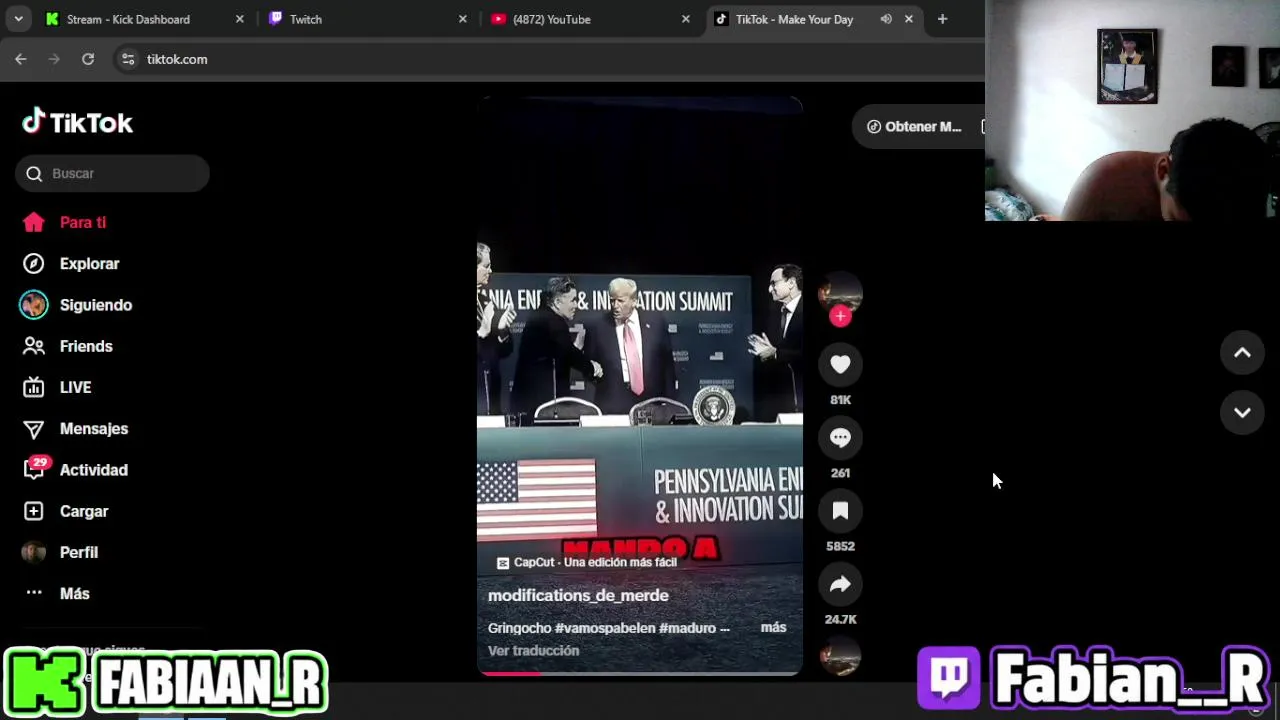Click the #vamospabelen hashtag
1280x720 pixels.
point(605,628)
